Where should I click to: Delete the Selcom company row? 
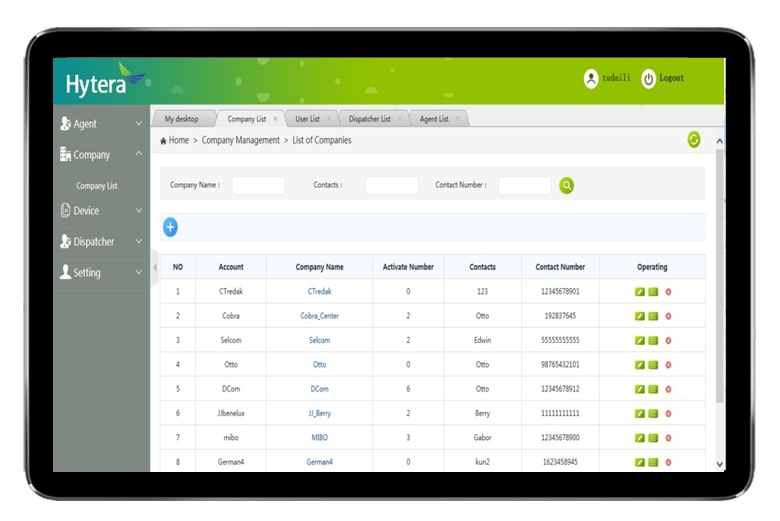coord(668,340)
